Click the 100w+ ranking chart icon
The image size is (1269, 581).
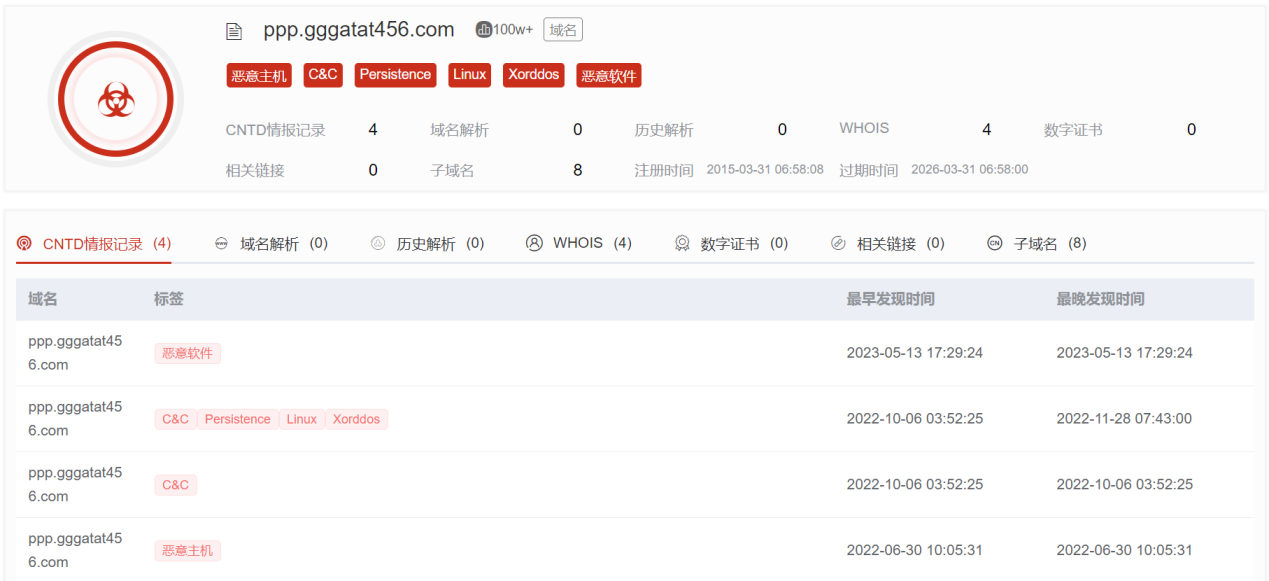484,30
